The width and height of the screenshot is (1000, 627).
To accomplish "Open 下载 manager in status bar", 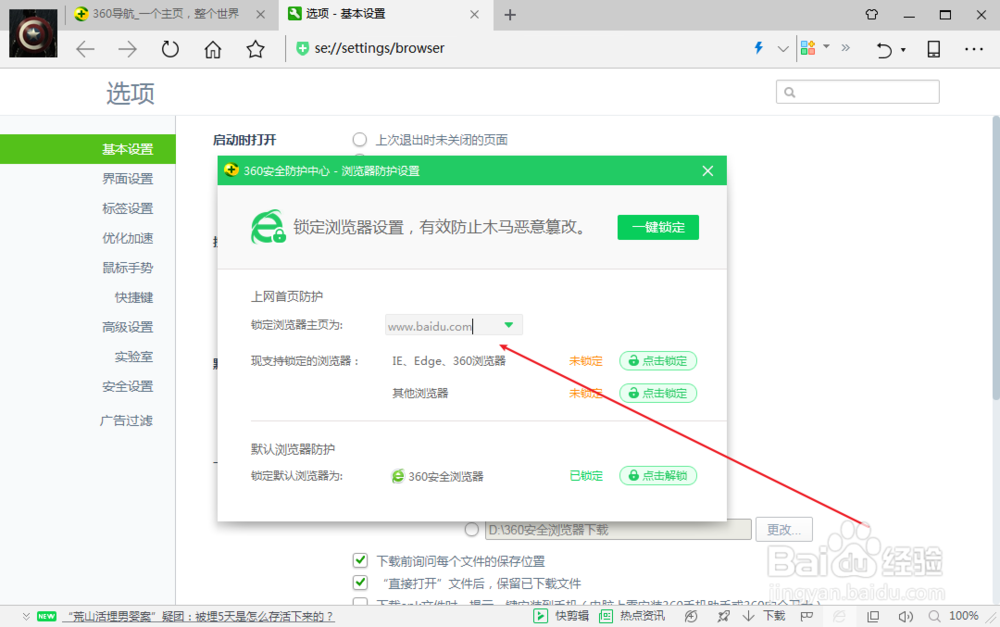I will (x=764, y=616).
